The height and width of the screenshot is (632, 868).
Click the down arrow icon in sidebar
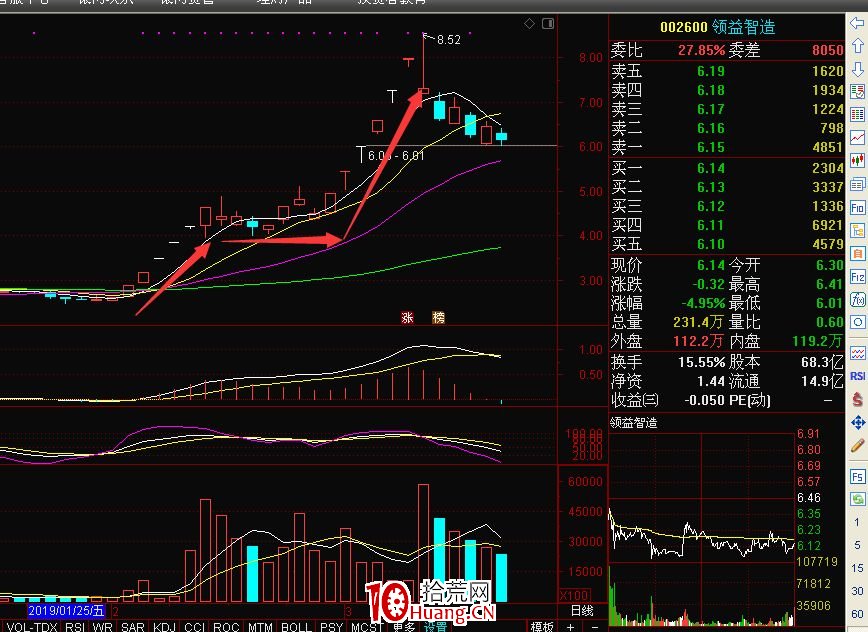click(857, 69)
